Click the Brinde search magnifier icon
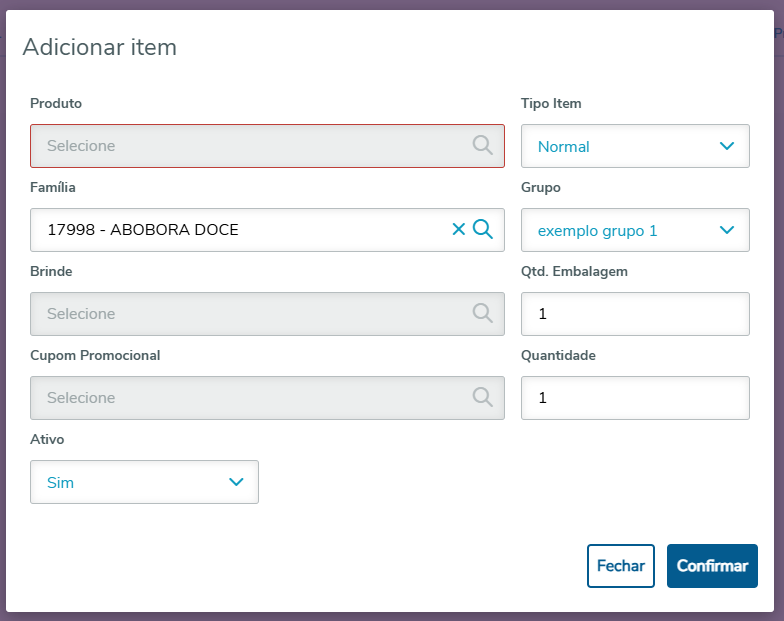The image size is (784, 621). click(x=483, y=314)
